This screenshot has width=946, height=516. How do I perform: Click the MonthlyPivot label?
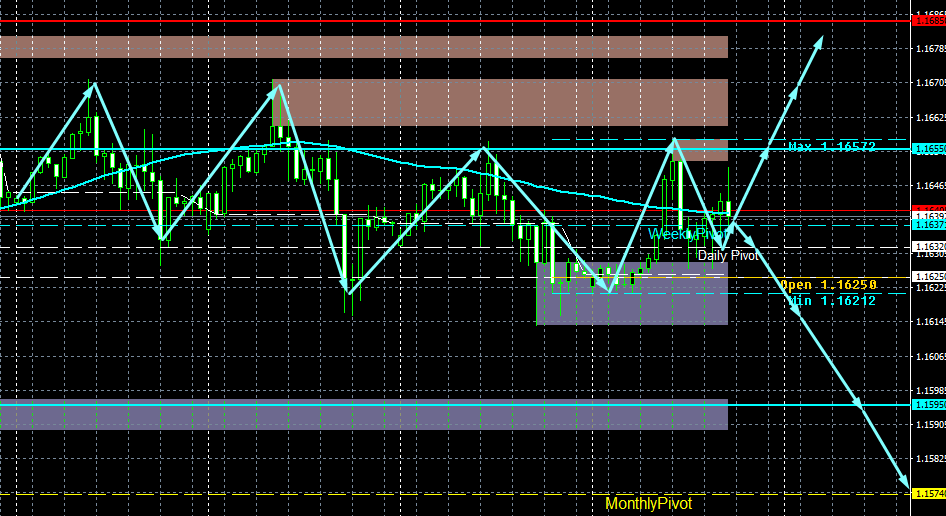click(649, 503)
